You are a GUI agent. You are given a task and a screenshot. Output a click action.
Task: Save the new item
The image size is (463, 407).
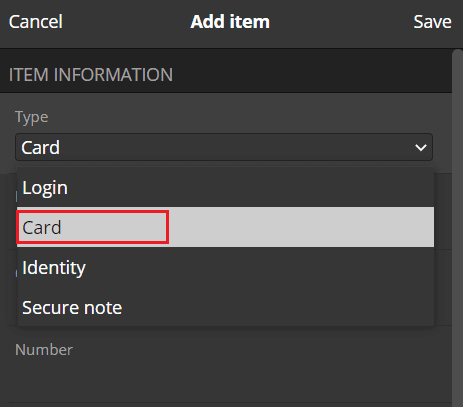[432, 22]
